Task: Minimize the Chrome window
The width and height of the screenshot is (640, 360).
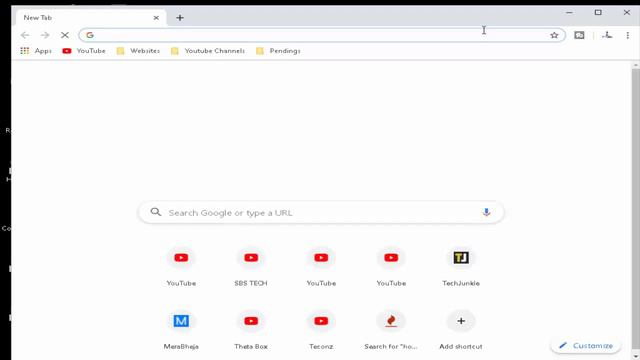Action: tap(569, 13)
